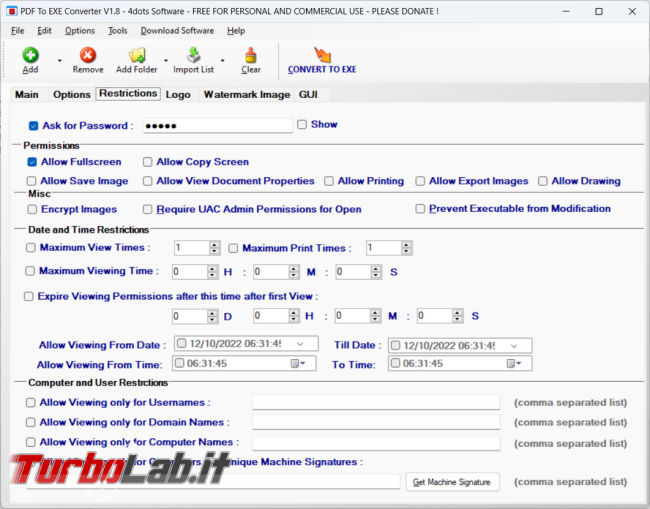Open the Add button dropdown arrow

coord(60,61)
